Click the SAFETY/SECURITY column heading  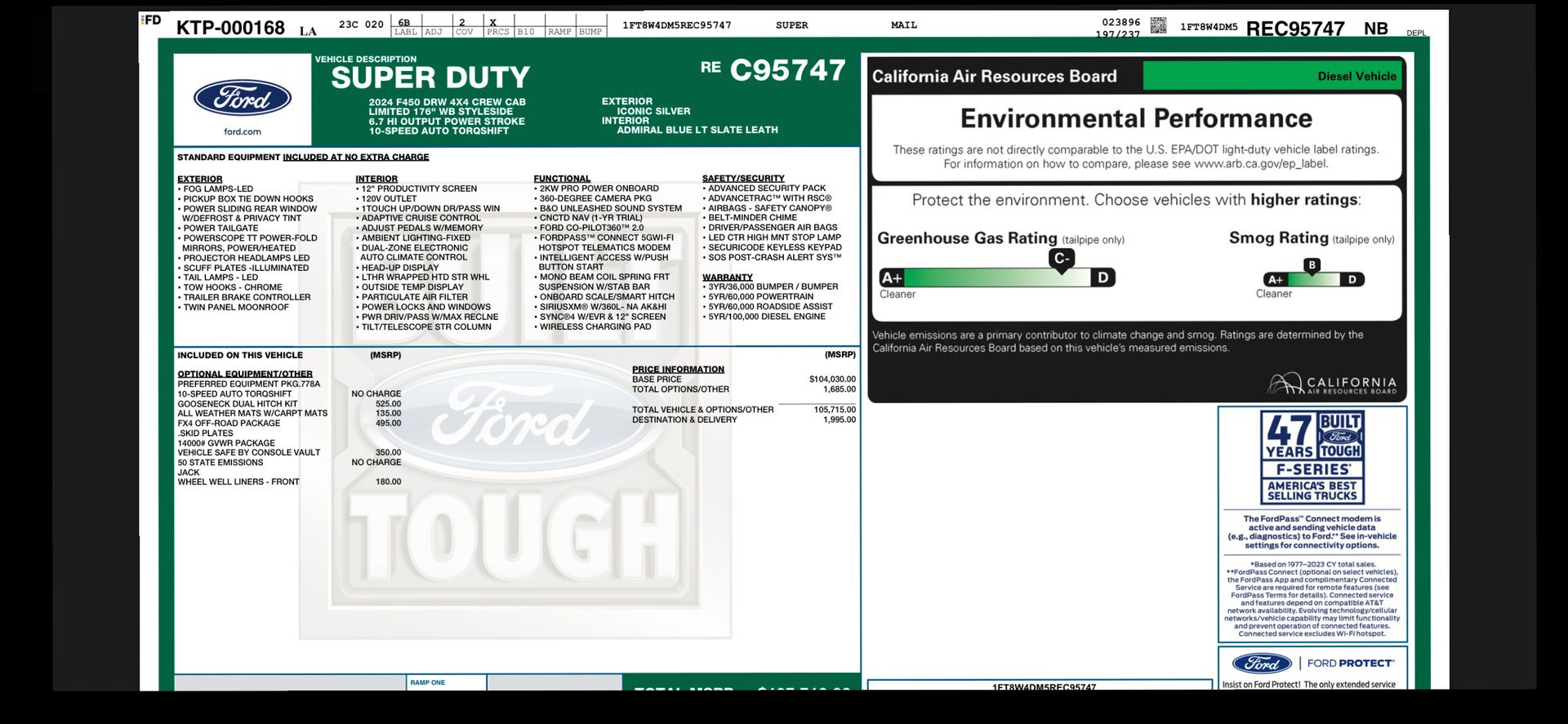point(743,178)
